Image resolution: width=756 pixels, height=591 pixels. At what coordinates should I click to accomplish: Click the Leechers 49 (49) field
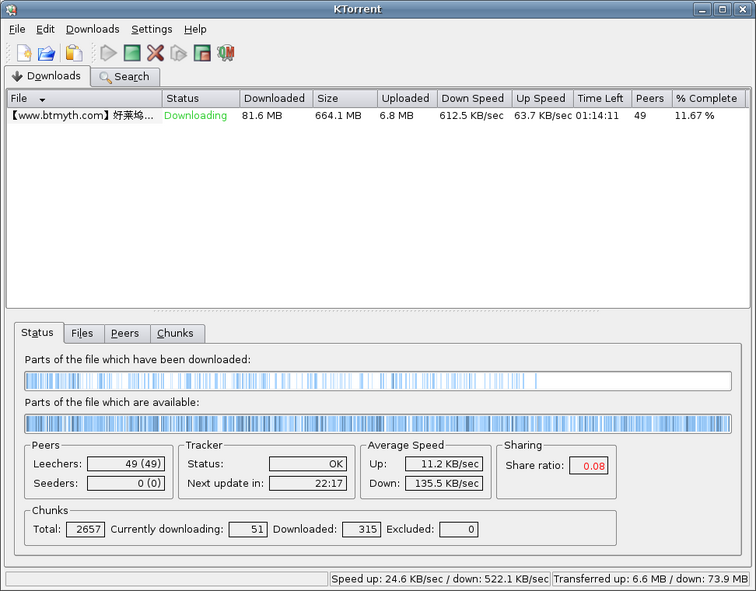coord(126,464)
